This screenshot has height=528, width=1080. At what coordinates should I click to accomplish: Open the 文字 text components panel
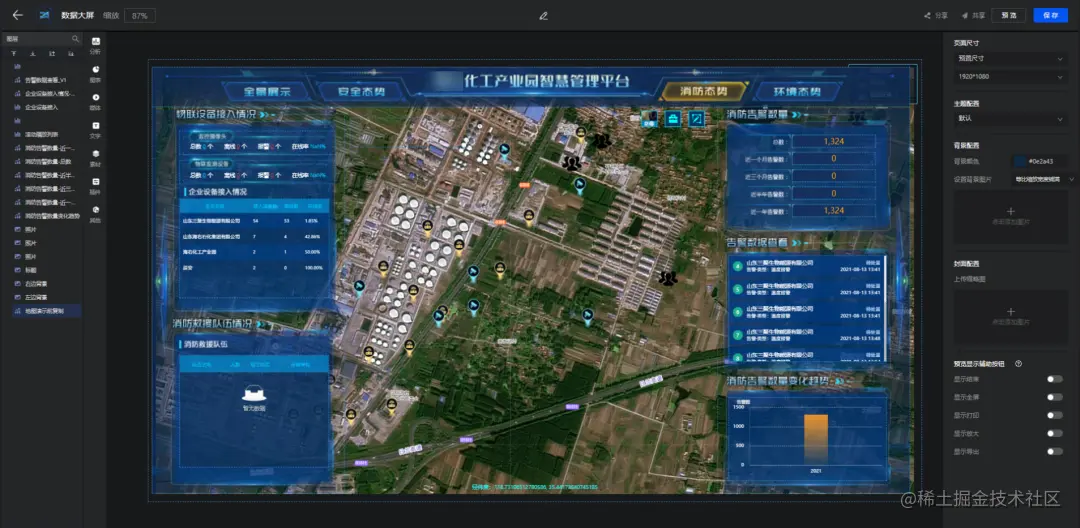click(95, 129)
